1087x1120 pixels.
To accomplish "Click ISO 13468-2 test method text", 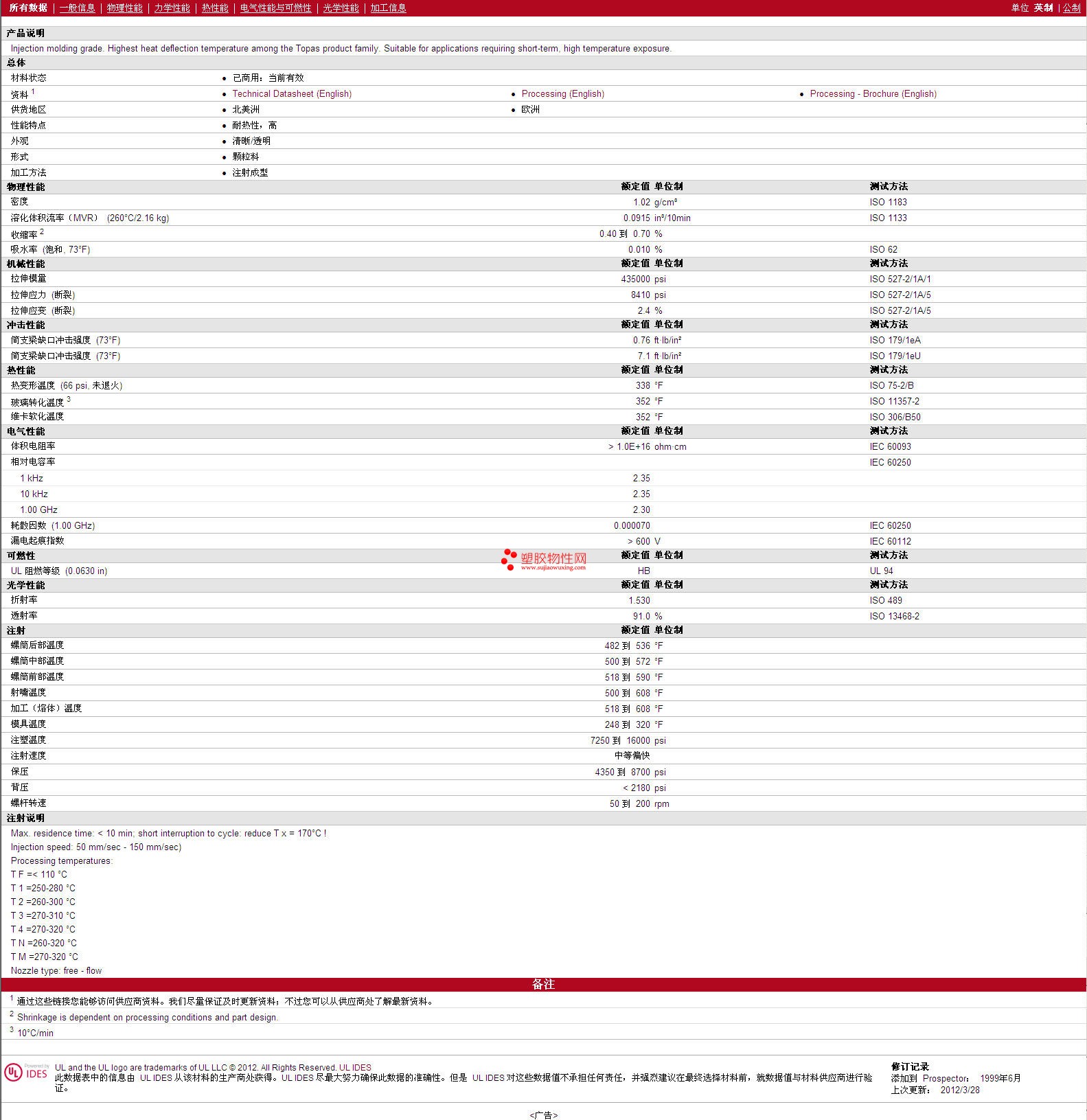I will [x=894, y=616].
